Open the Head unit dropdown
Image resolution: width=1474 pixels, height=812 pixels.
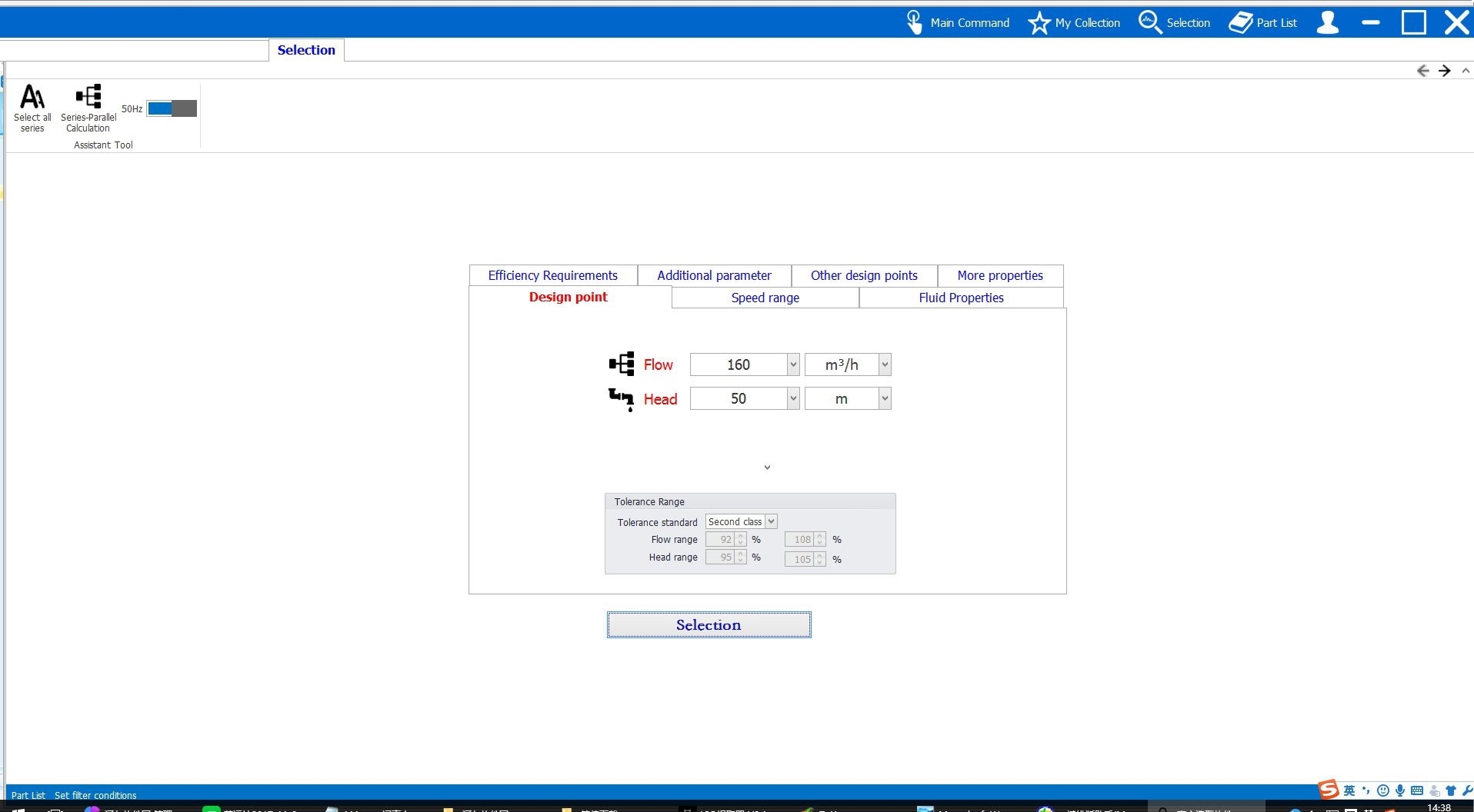pyautogui.click(x=885, y=398)
